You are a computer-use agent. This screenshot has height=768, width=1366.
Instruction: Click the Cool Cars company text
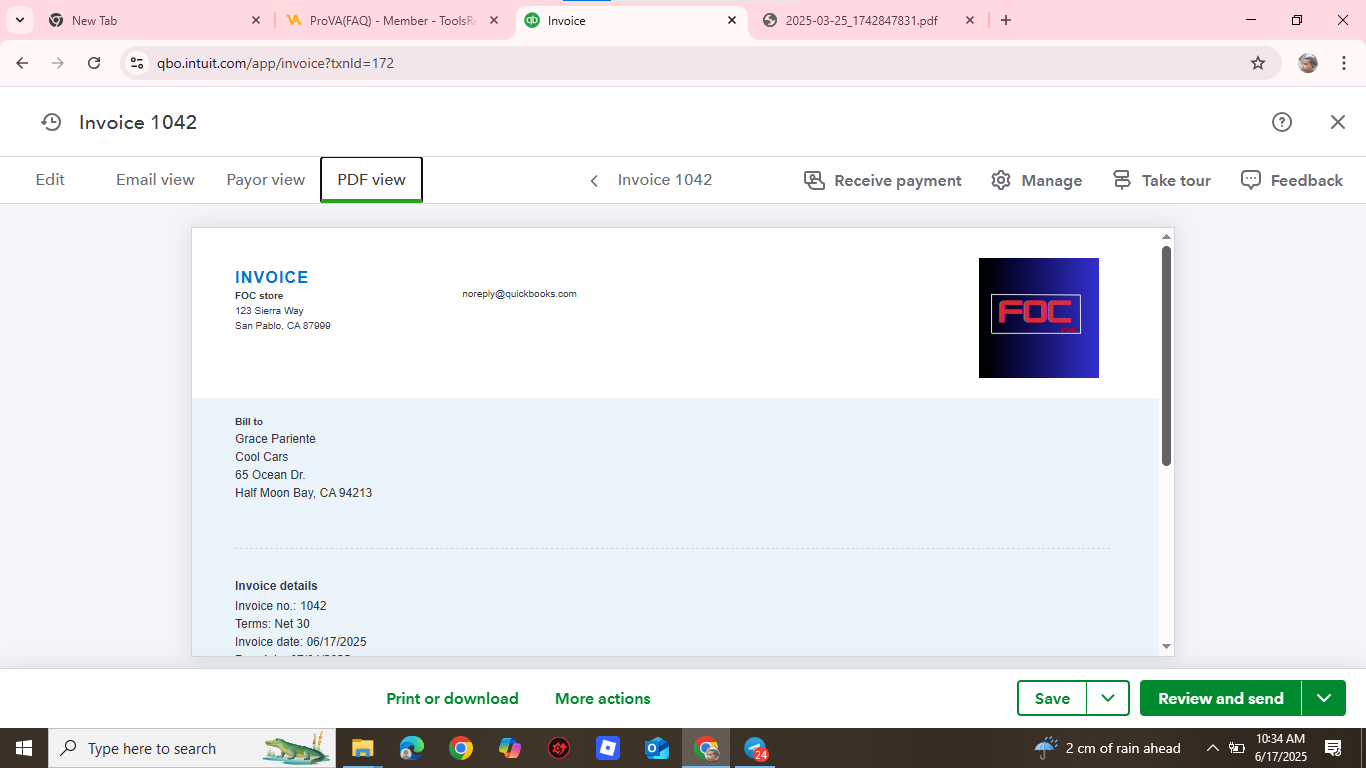click(x=262, y=457)
